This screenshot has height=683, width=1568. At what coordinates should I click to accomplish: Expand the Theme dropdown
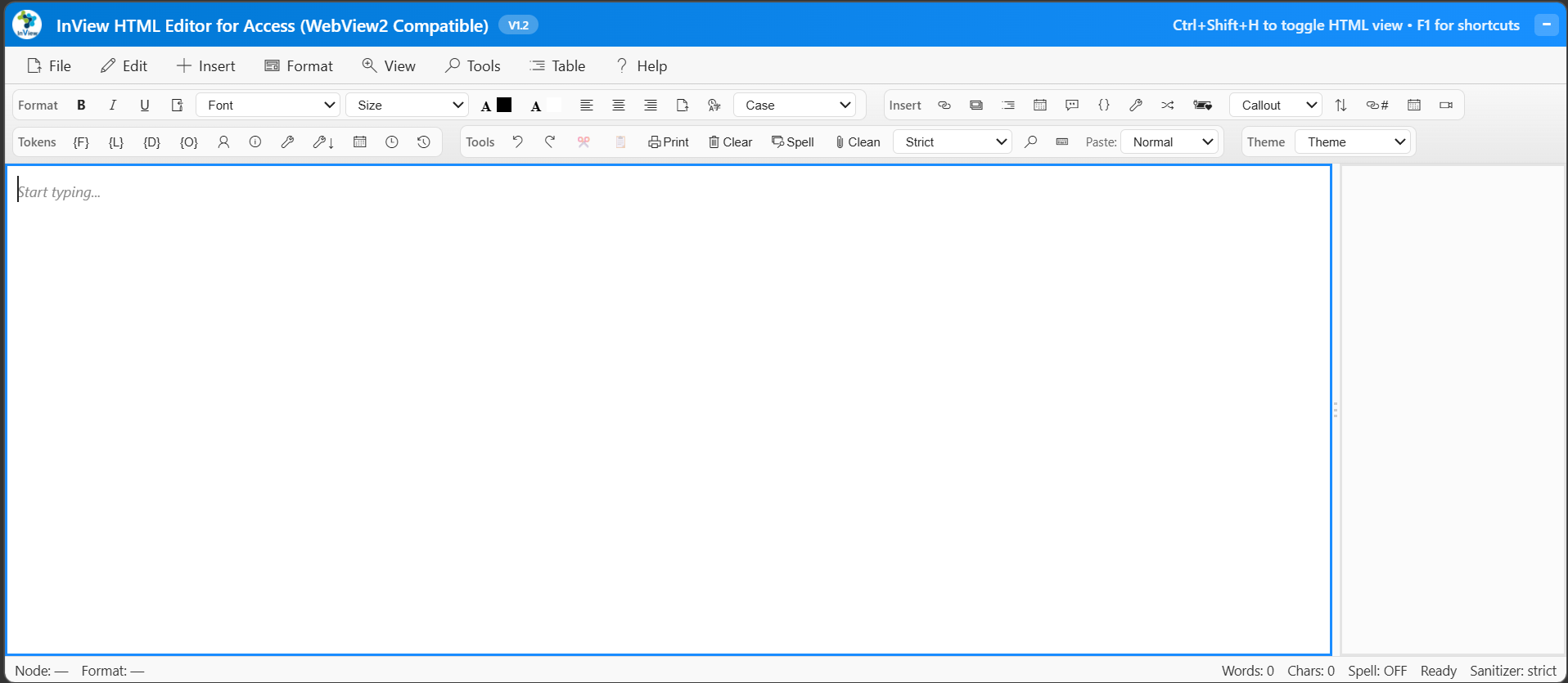[x=1354, y=142]
